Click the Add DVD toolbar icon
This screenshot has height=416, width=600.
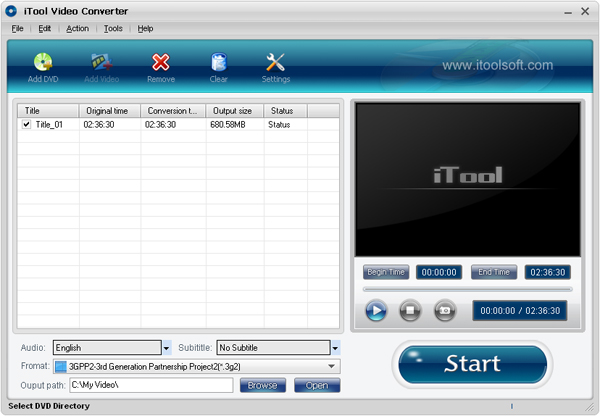coord(43,62)
